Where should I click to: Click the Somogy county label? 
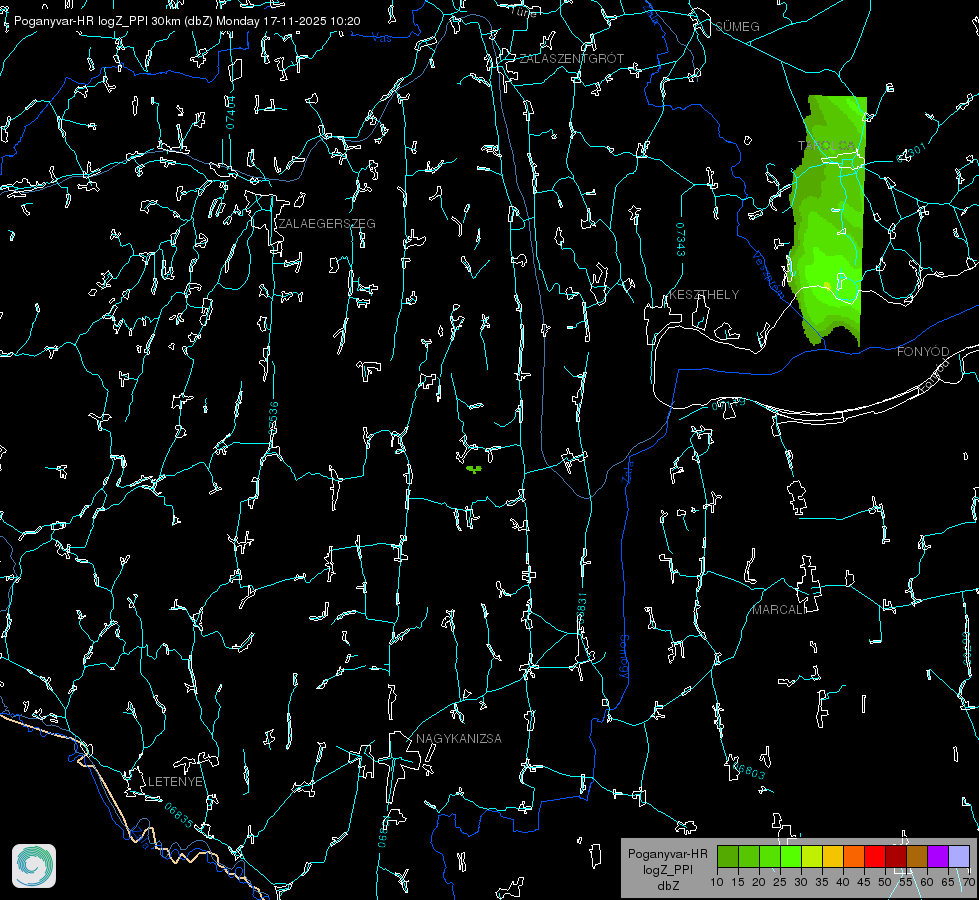tap(623, 657)
